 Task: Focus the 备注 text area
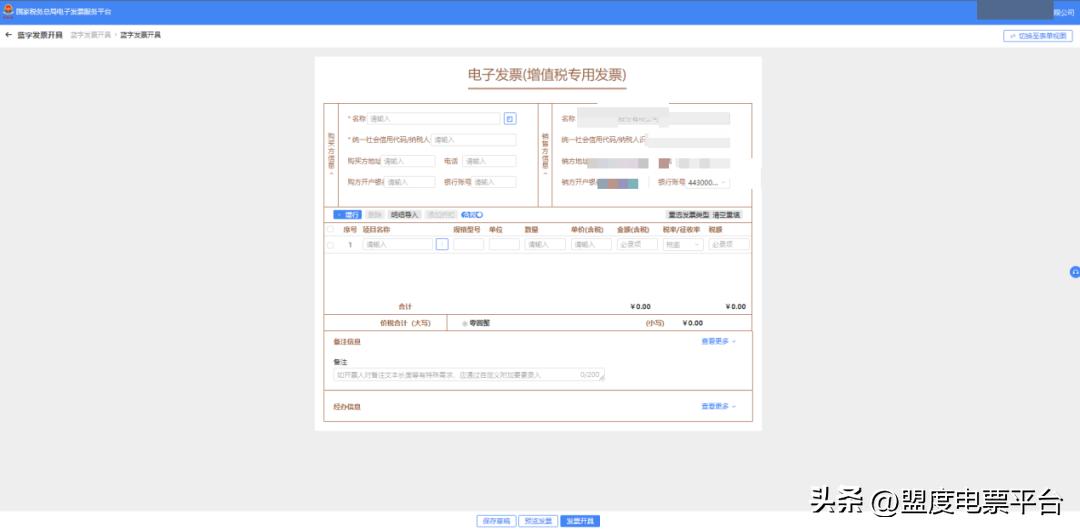[x=469, y=375]
